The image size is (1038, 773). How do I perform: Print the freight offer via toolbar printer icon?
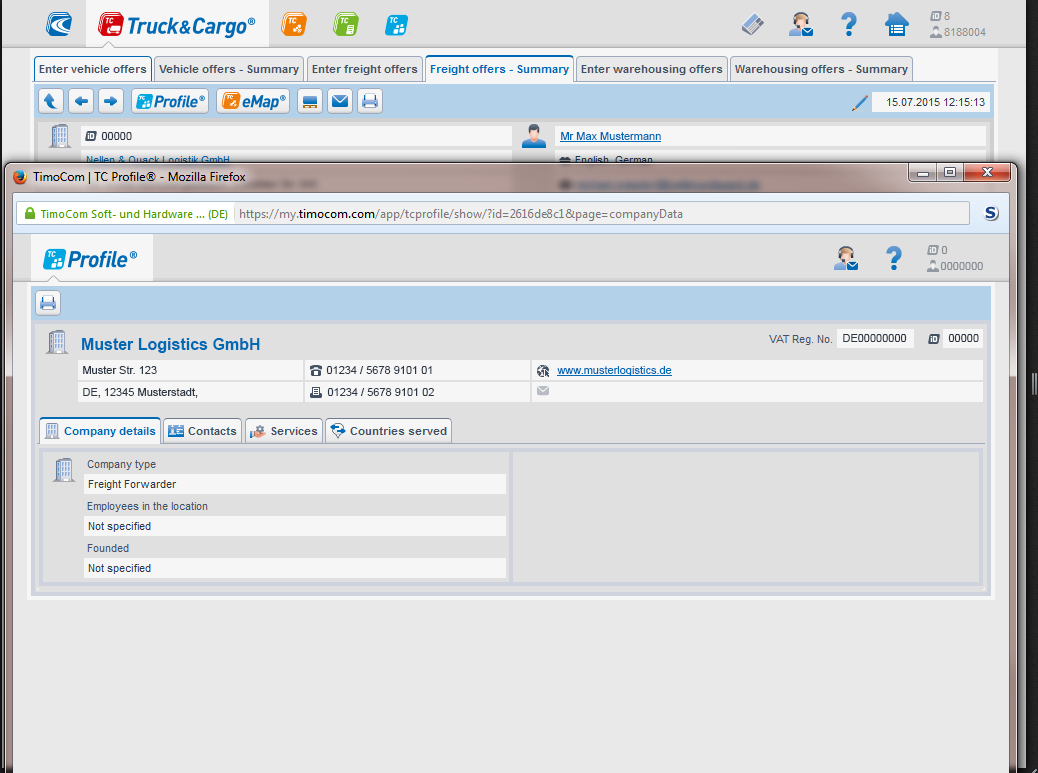[370, 101]
